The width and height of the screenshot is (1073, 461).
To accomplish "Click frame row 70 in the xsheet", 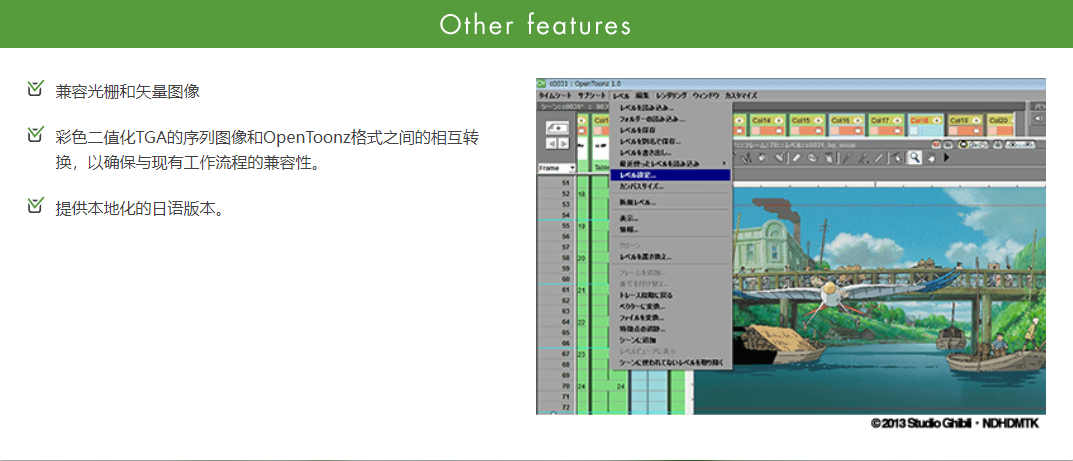I will click(557, 386).
